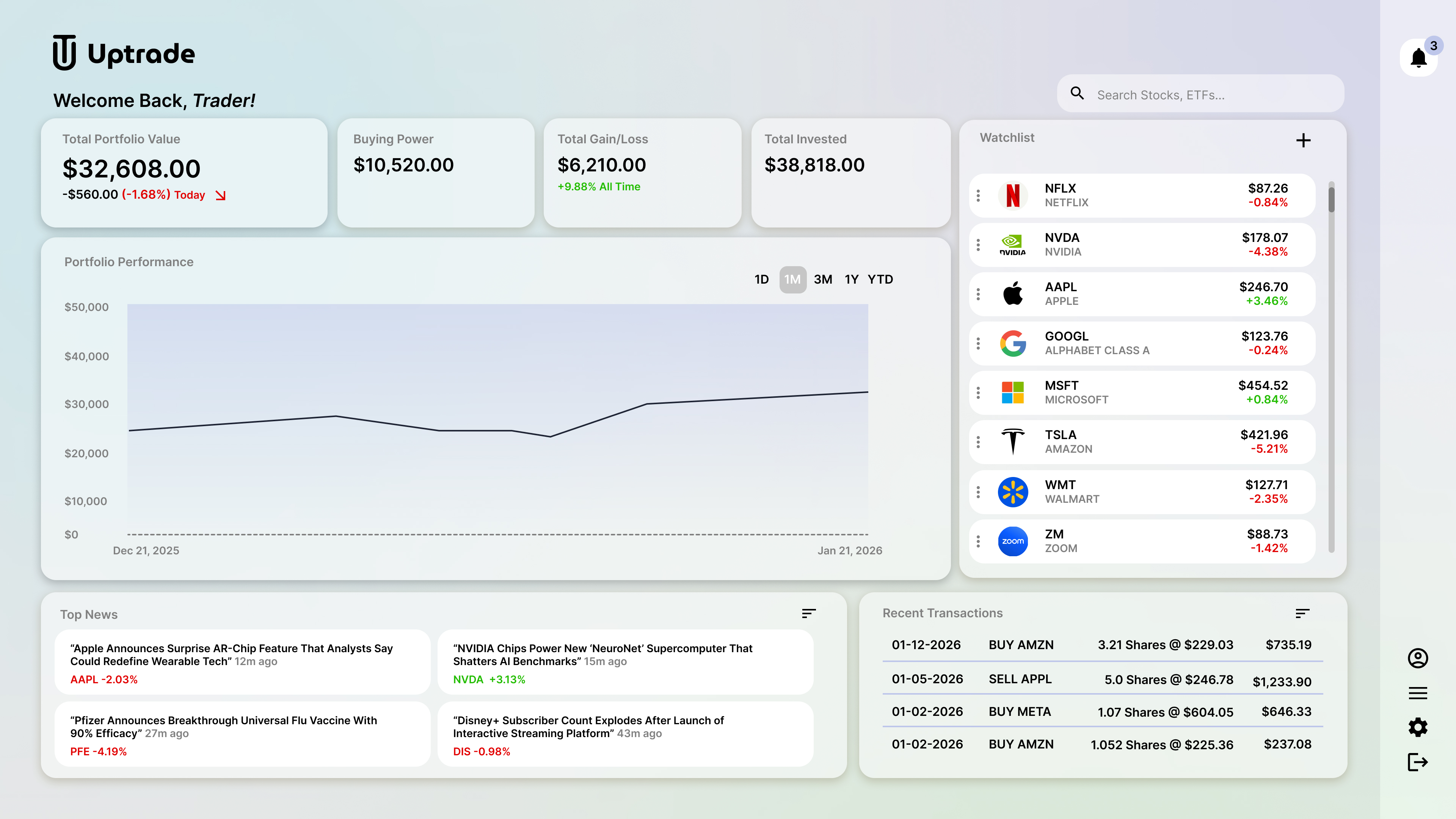The image size is (1456, 819).
Task: Click the logout icon in the sidebar
Action: pos(1418,761)
